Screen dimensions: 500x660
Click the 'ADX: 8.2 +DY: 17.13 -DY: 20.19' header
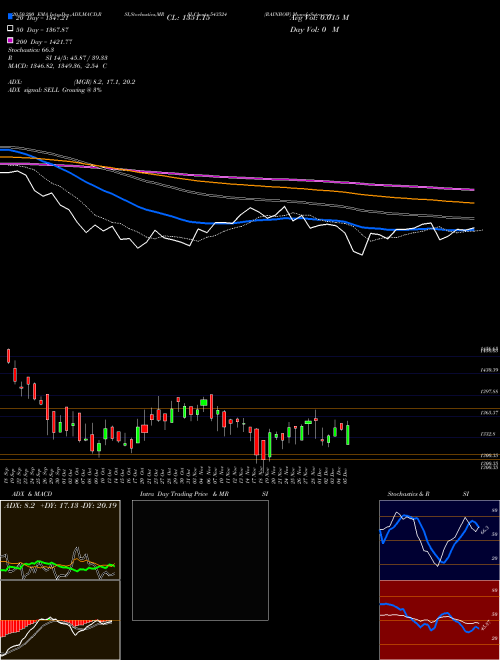click(x=60, y=505)
